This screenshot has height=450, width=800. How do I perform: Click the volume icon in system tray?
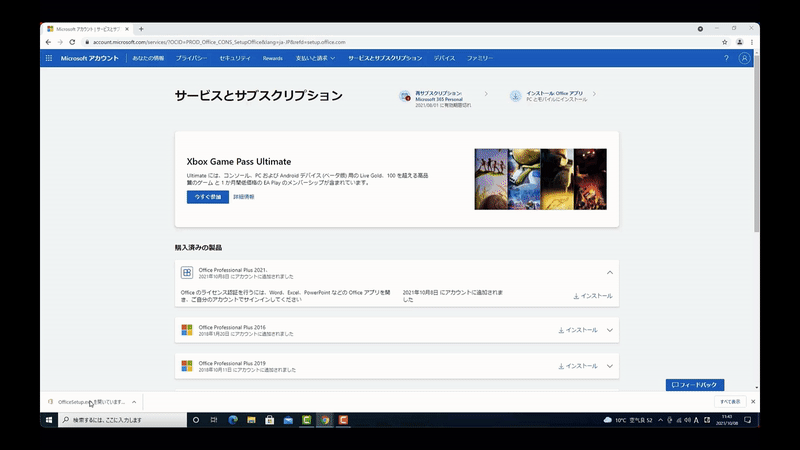coord(687,420)
